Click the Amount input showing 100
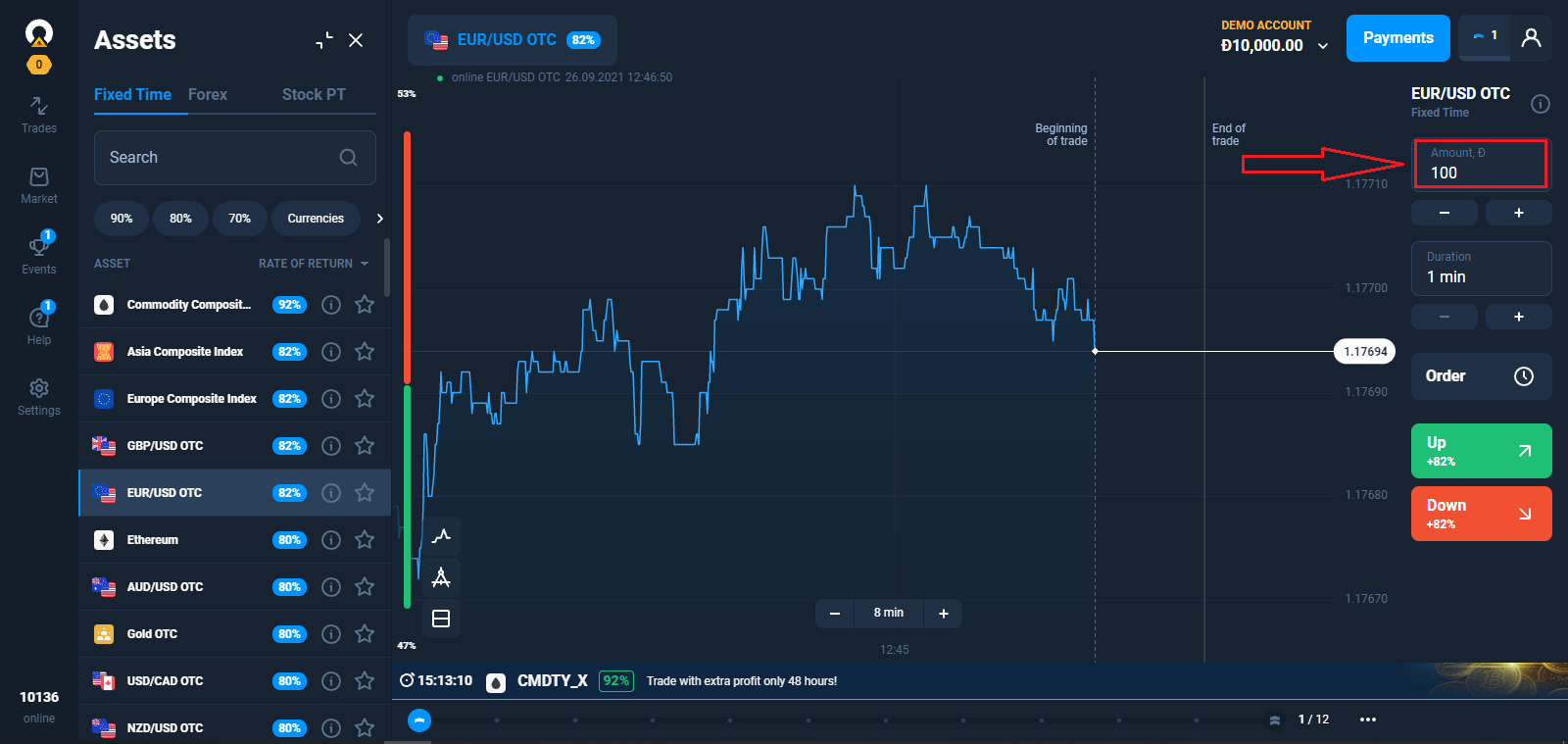 click(1480, 164)
